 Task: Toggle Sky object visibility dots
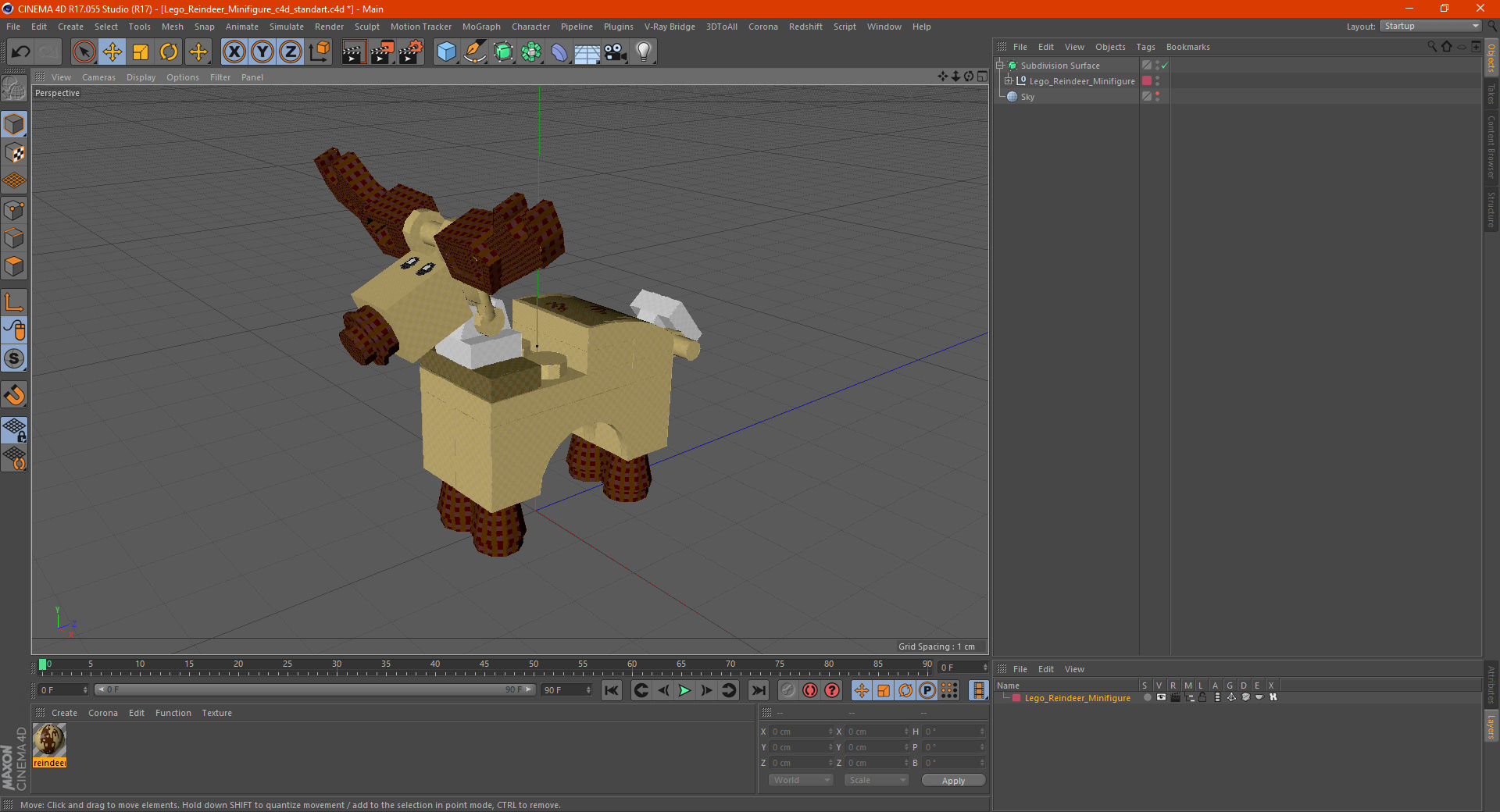(1157, 97)
